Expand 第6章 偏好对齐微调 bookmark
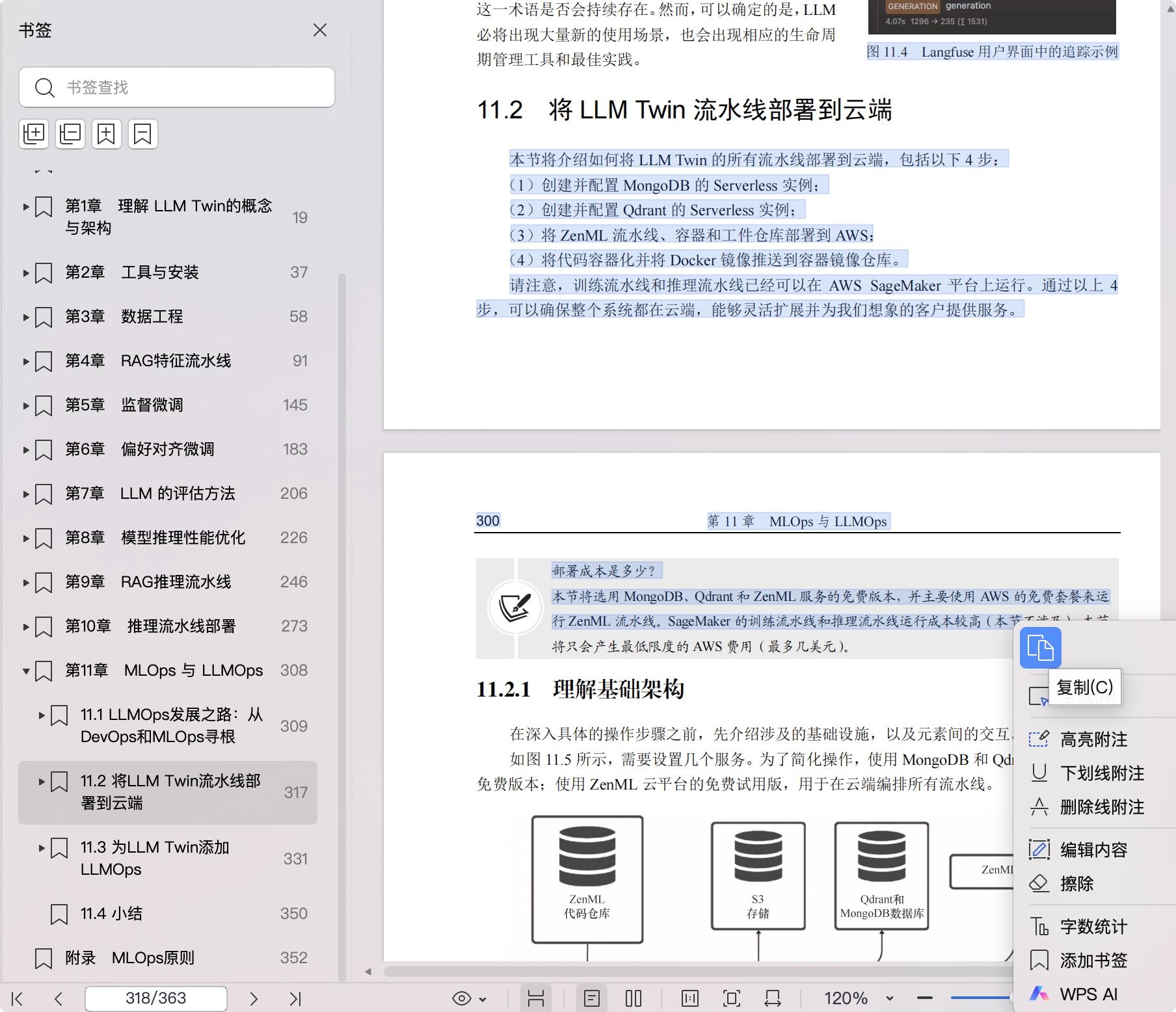Screen dimensions: 1176x1012 (26, 449)
